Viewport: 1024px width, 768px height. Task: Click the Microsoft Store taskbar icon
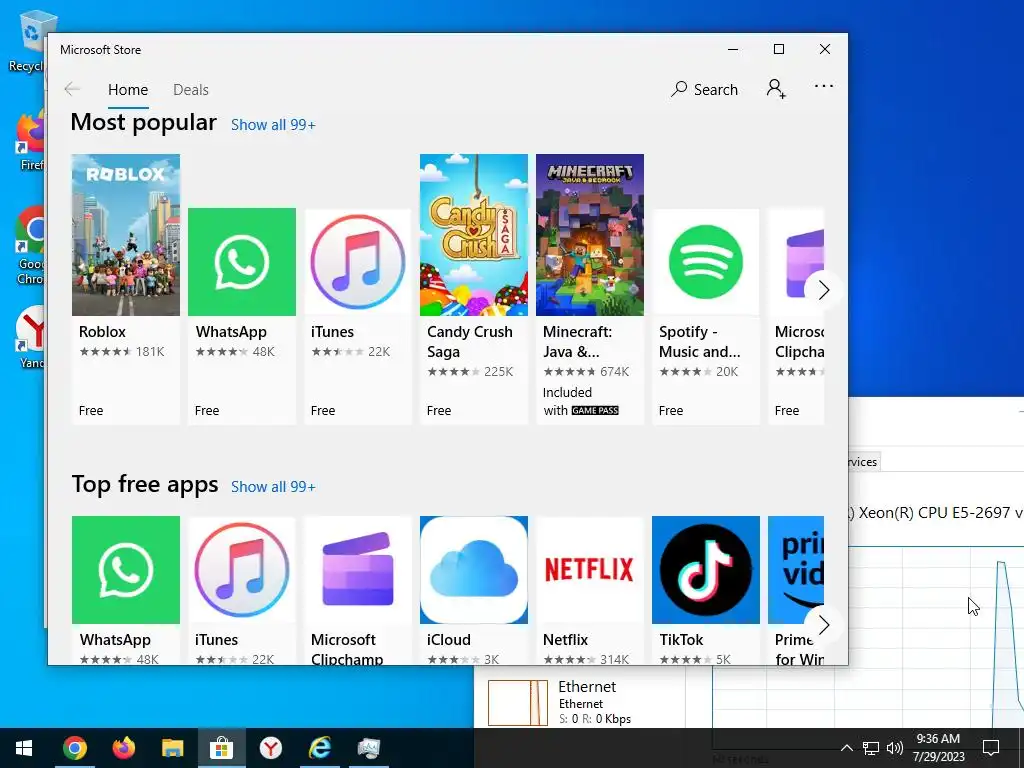222,748
